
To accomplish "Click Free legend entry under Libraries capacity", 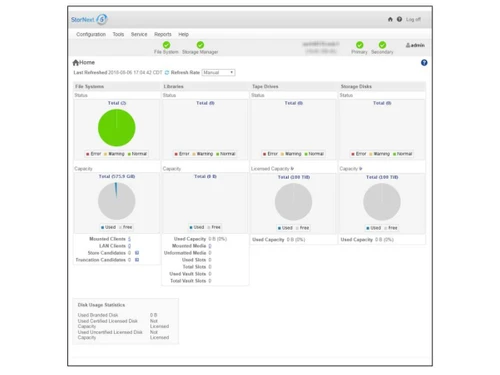I will [214, 227].
